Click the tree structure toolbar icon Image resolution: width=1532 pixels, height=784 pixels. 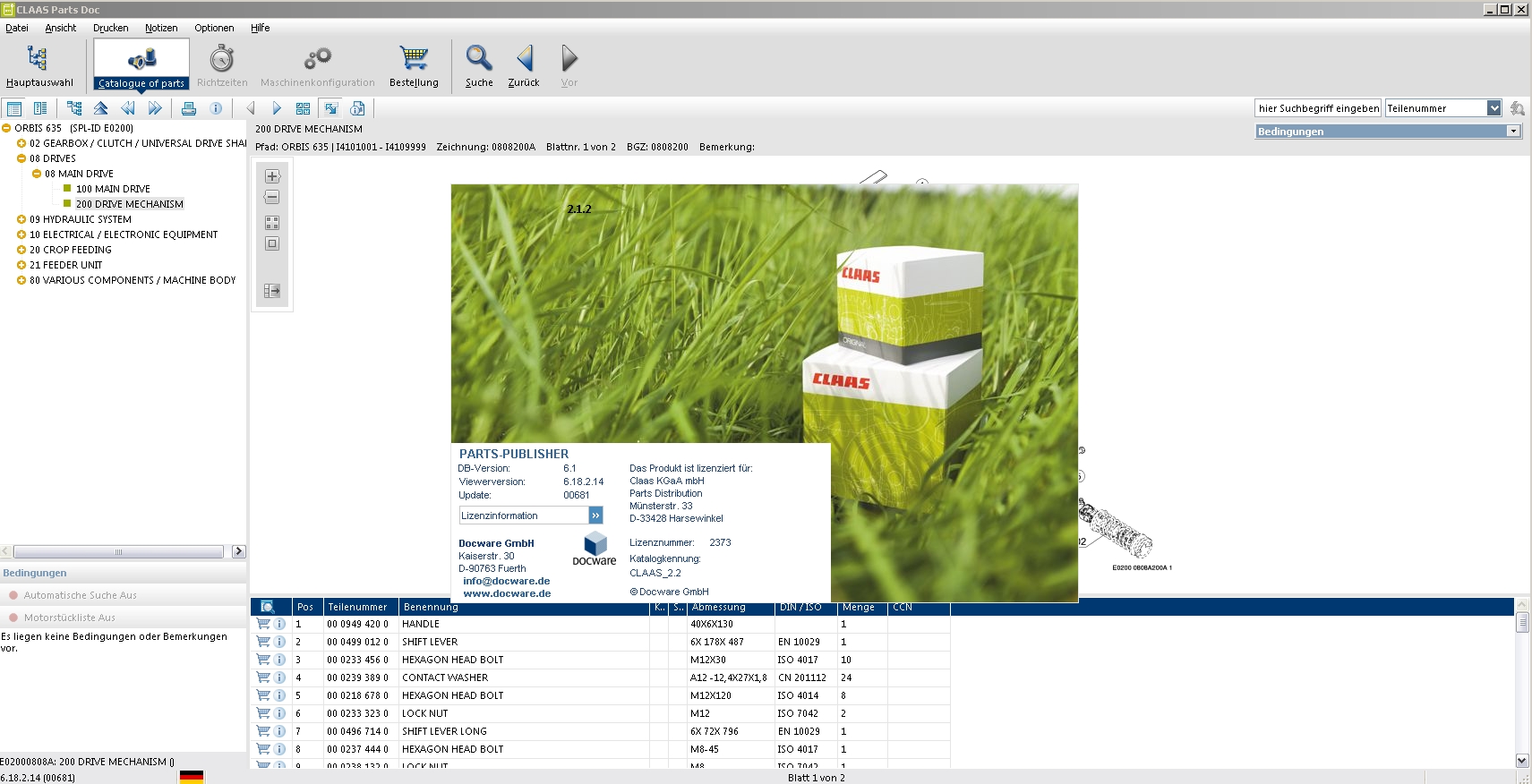(74, 108)
